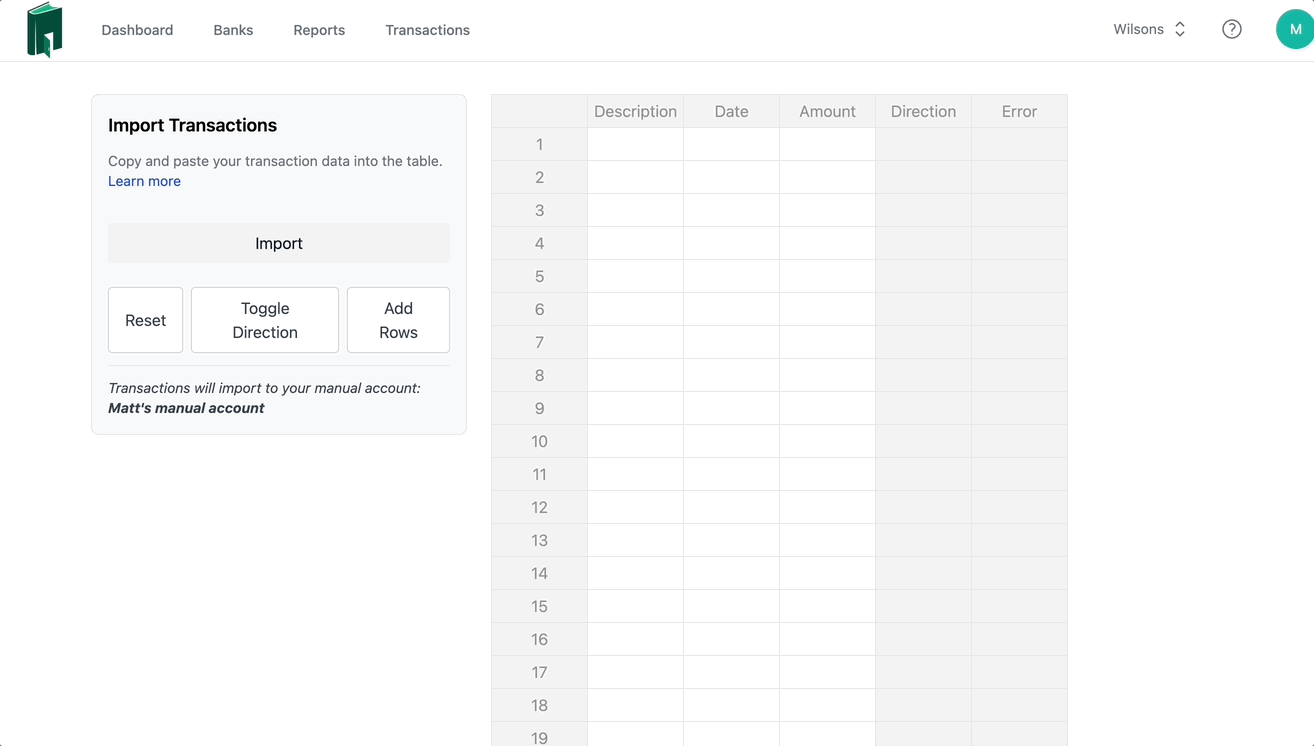Click the Date cell in row 3
This screenshot has width=1314, height=746.
tap(731, 210)
